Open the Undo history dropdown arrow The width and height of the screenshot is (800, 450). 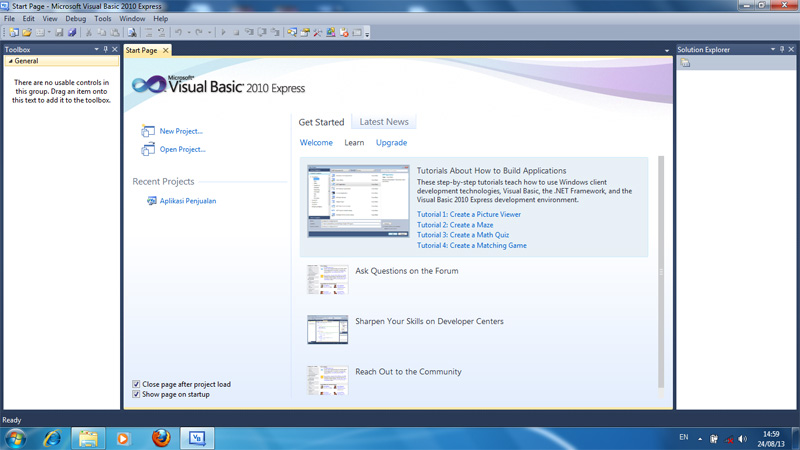pyautogui.click(x=189, y=33)
